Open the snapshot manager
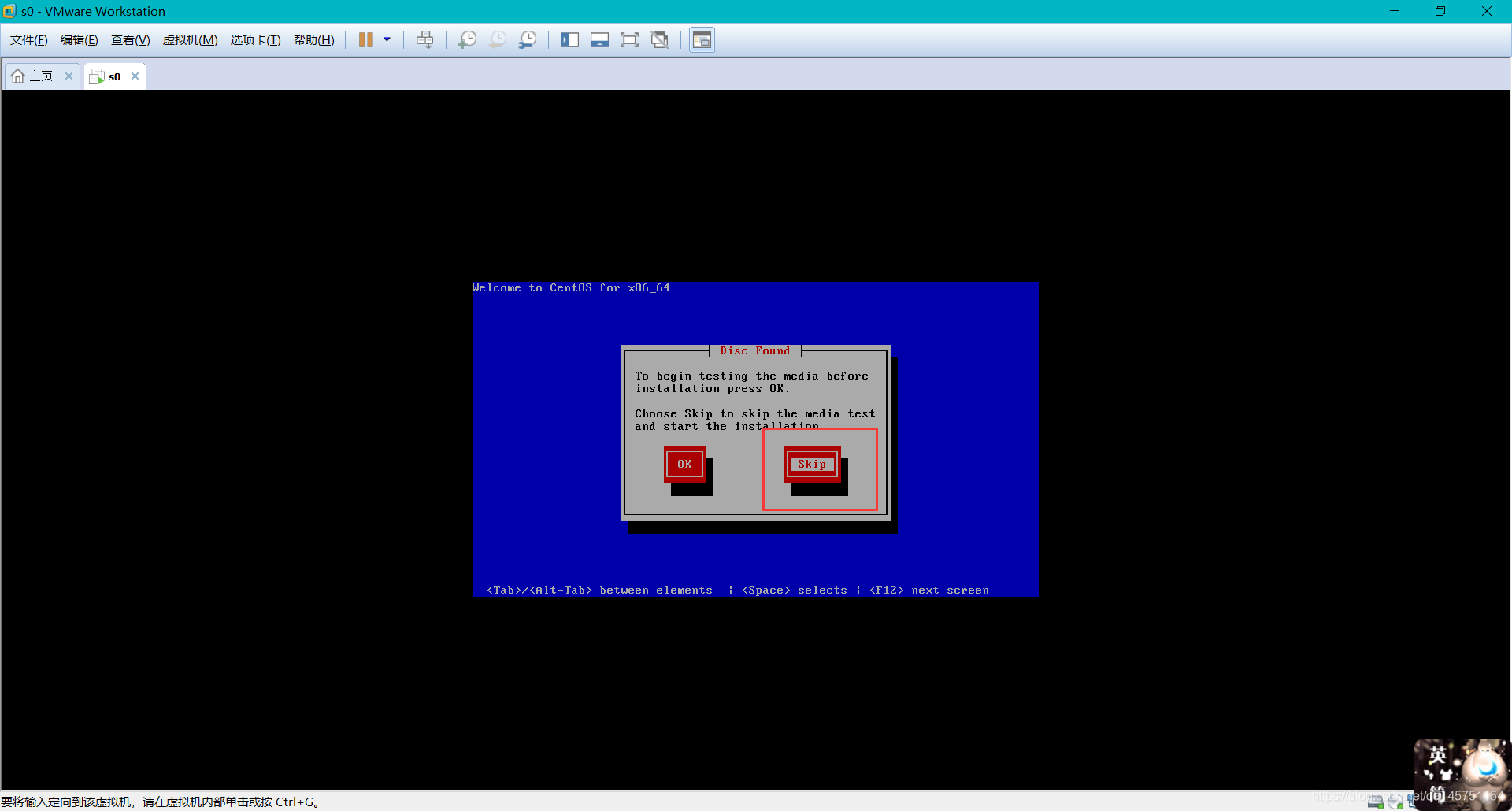The width and height of the screenshot is (1512, 811). point(528,40)
